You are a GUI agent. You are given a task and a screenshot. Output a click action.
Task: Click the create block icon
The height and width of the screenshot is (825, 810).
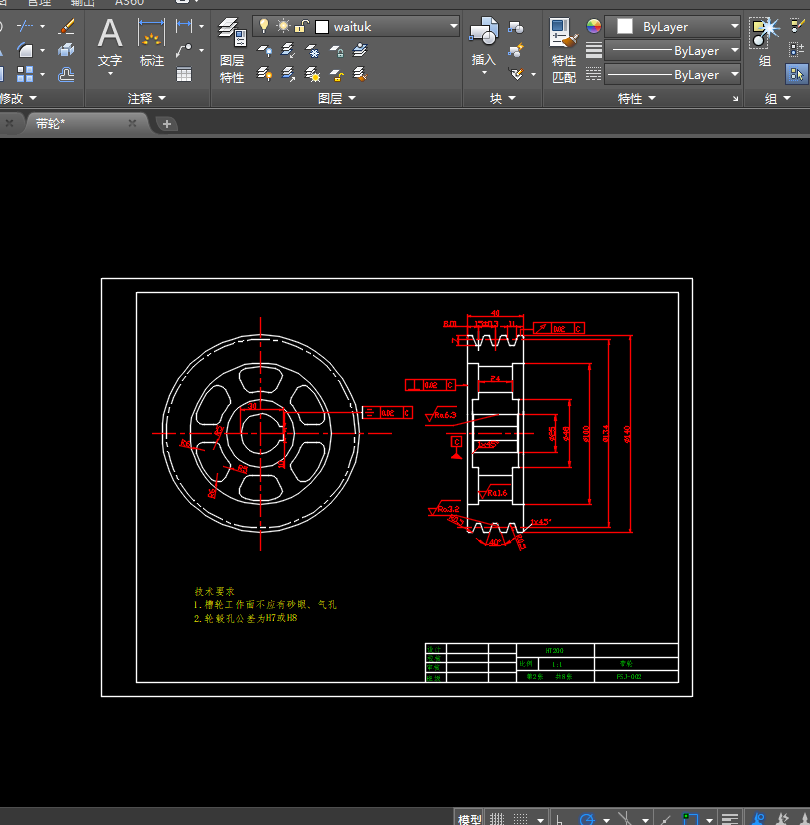coord(516,26)
